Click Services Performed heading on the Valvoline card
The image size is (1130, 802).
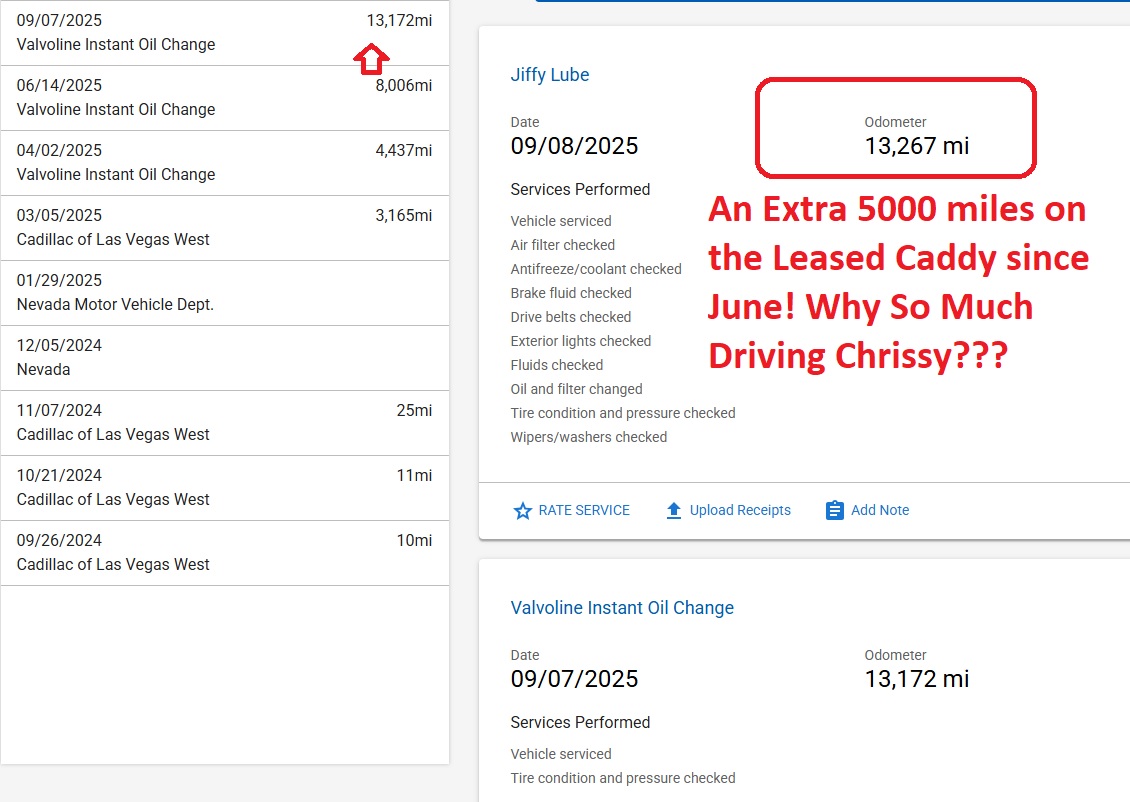tap(580, 723)
